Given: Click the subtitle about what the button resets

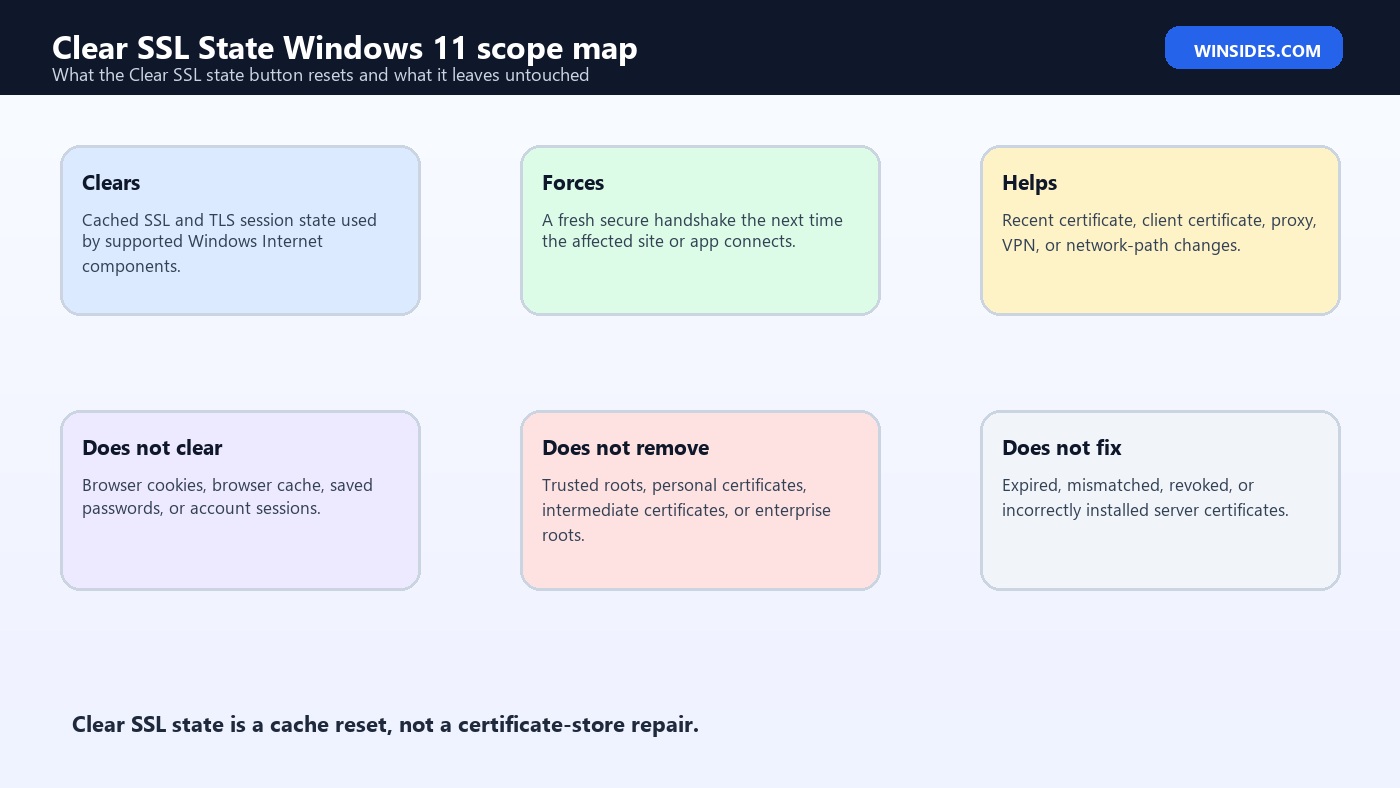Looking at the screenshot, I should point(320,75).
